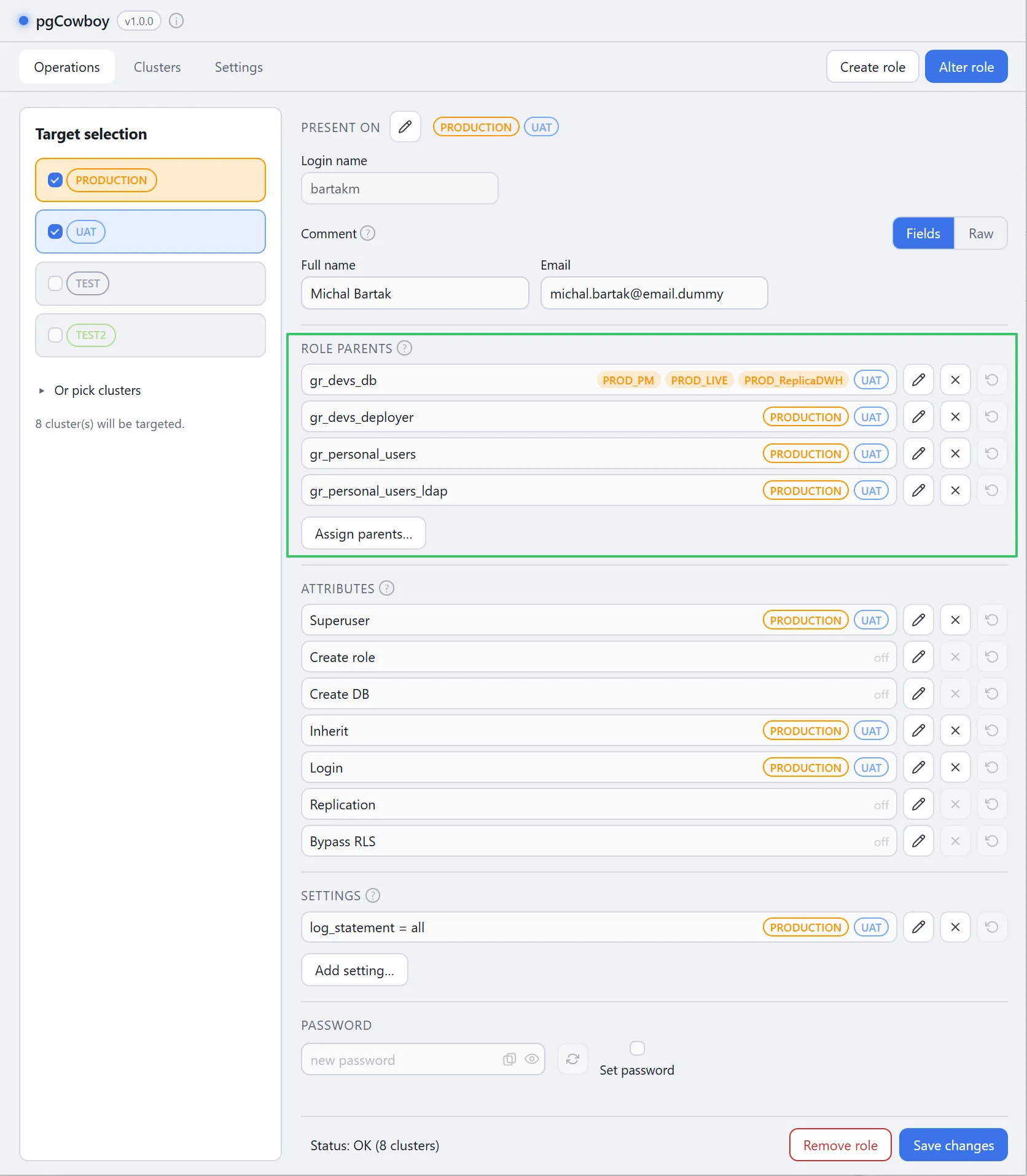Switch to Alter role mode

point(966,67)
